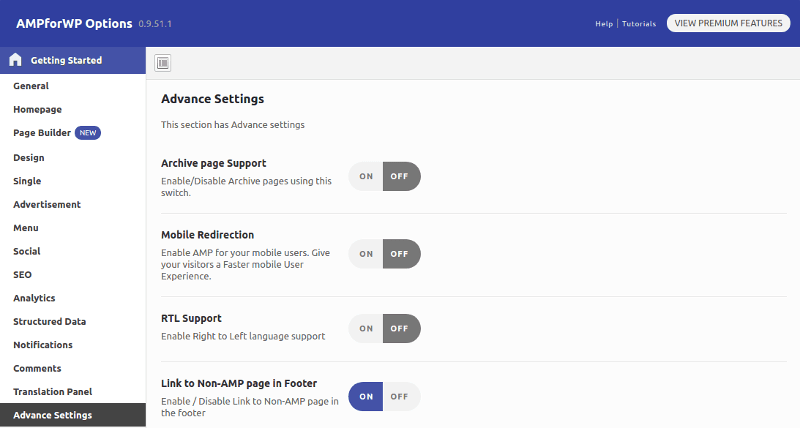Click the Advance Settings heading
800x428 pixels.
(x=213, y=99)
